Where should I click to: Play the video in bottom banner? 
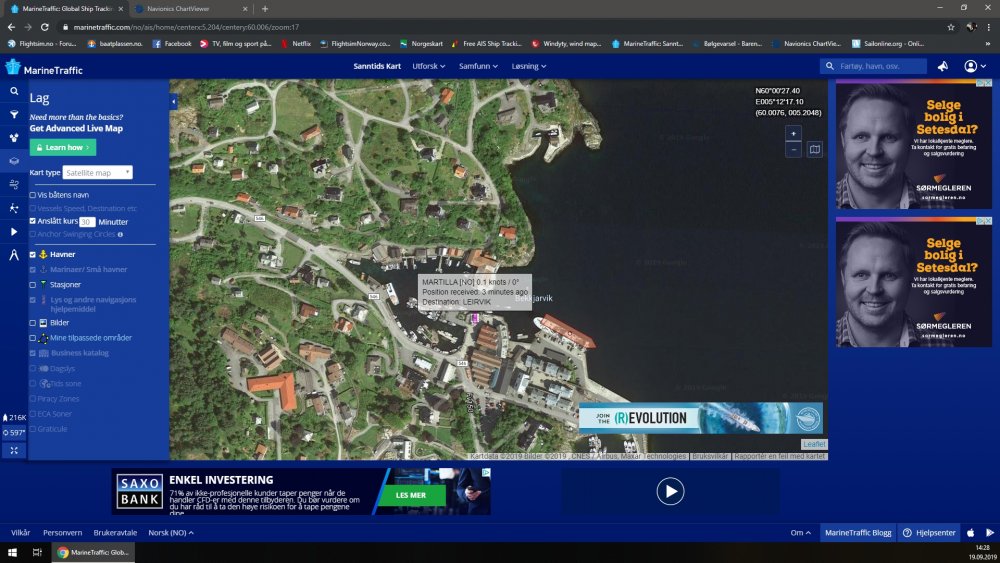pos(670,492)
